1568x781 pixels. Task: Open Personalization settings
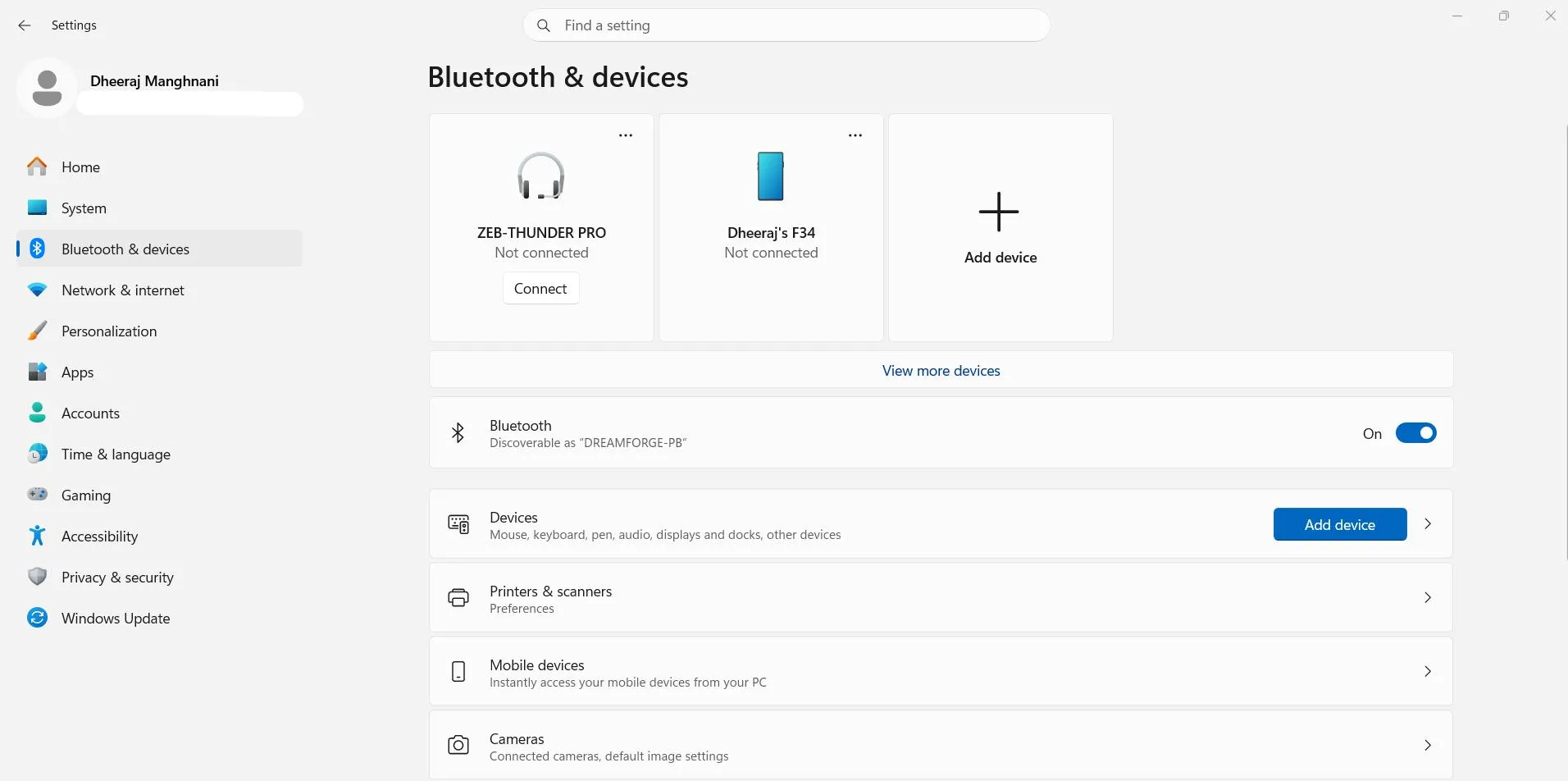click(159, 331)
